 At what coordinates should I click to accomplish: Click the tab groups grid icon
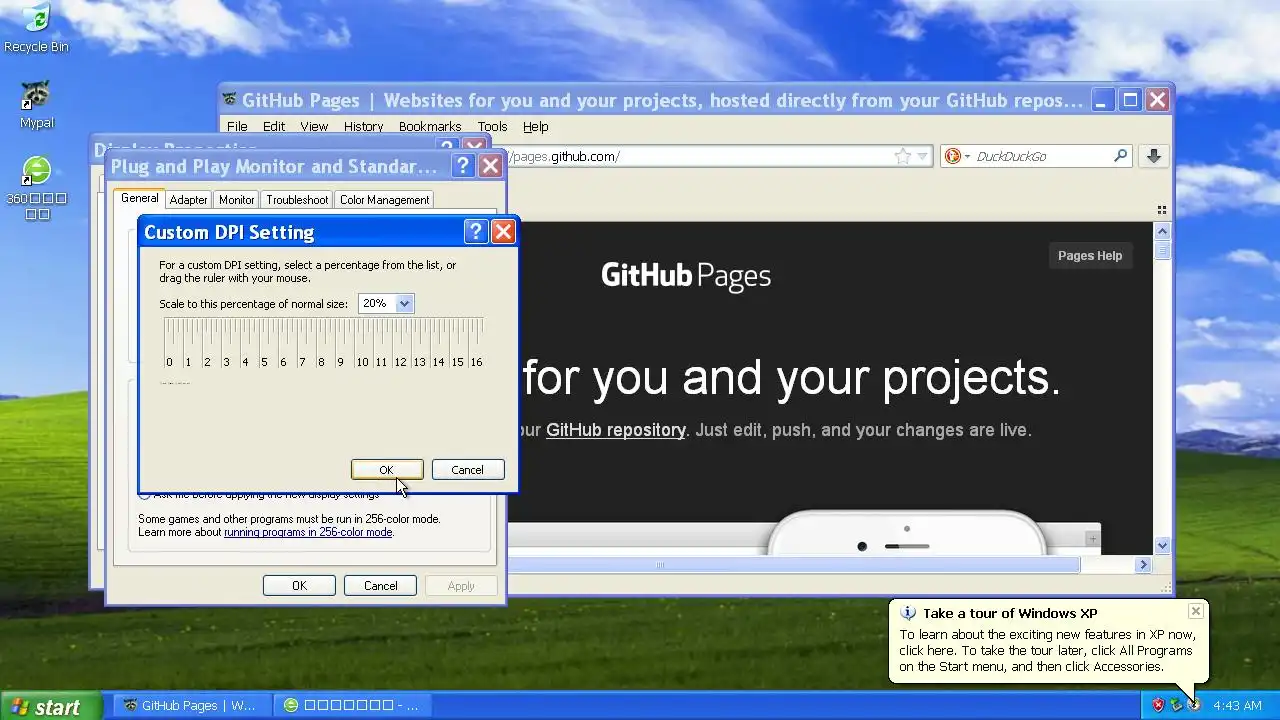tap(1161, 210)
